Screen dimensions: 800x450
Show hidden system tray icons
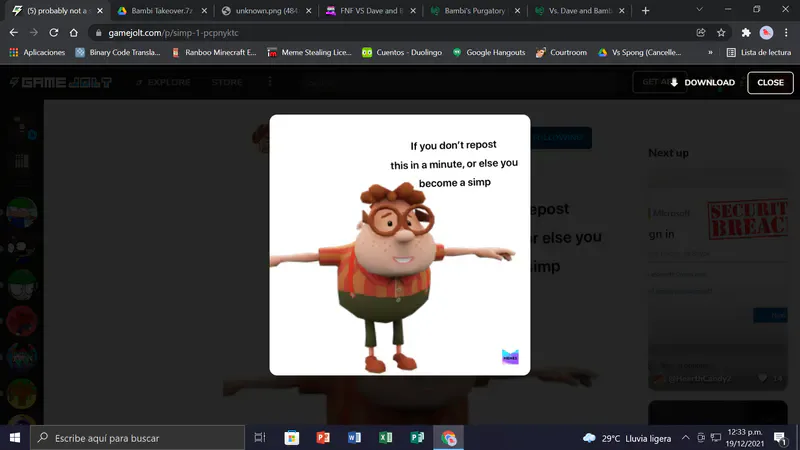point(686,438)
